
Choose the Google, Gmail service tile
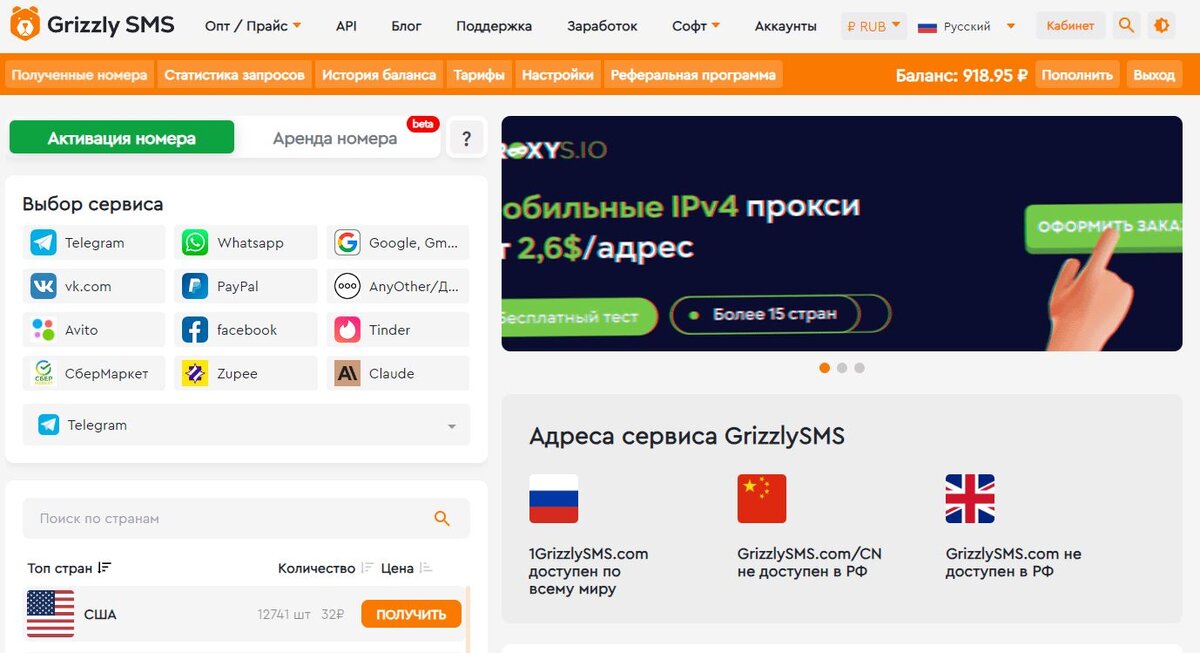point(398,243)
